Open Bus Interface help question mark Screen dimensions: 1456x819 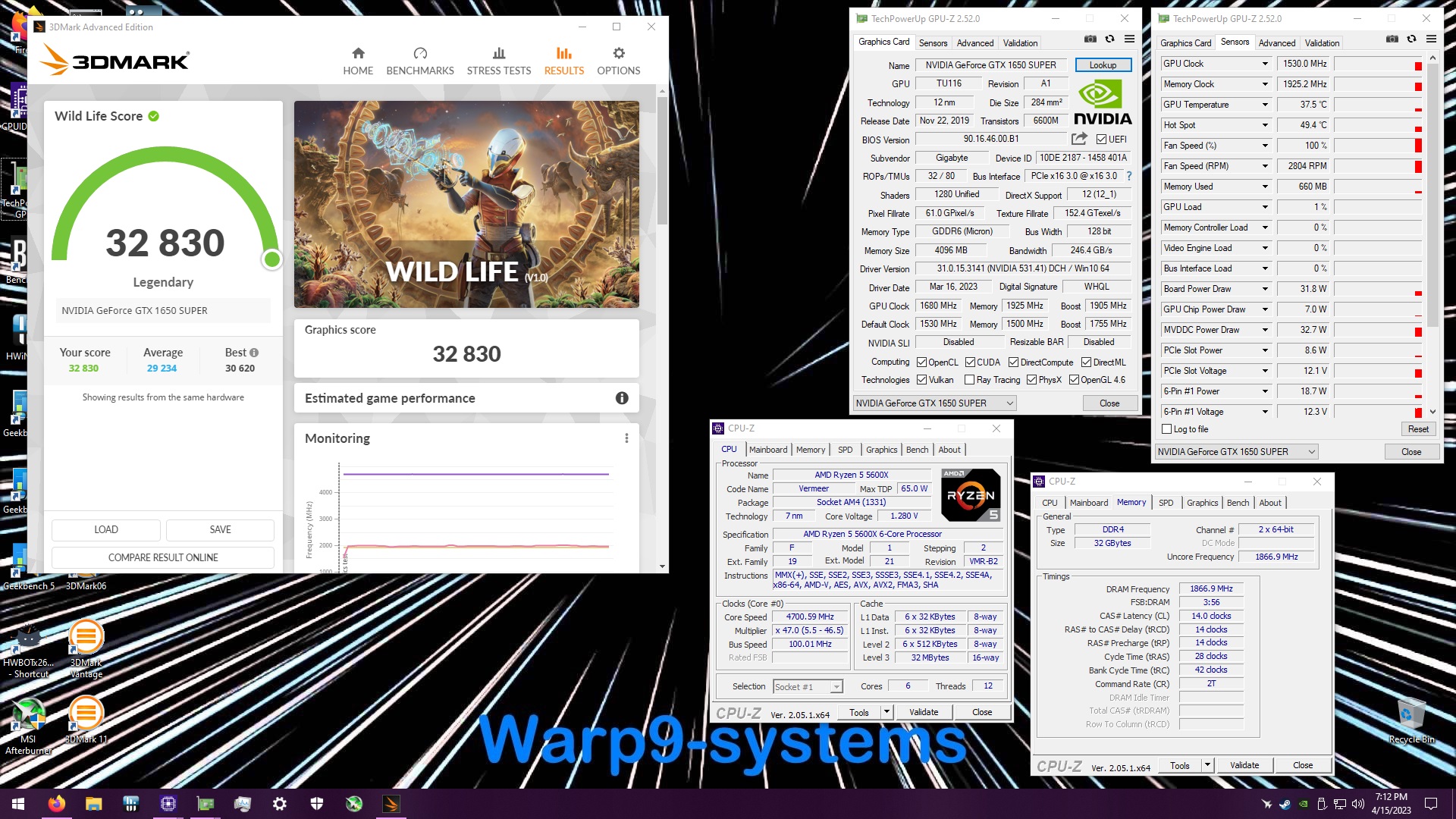tap(1128, 176)
